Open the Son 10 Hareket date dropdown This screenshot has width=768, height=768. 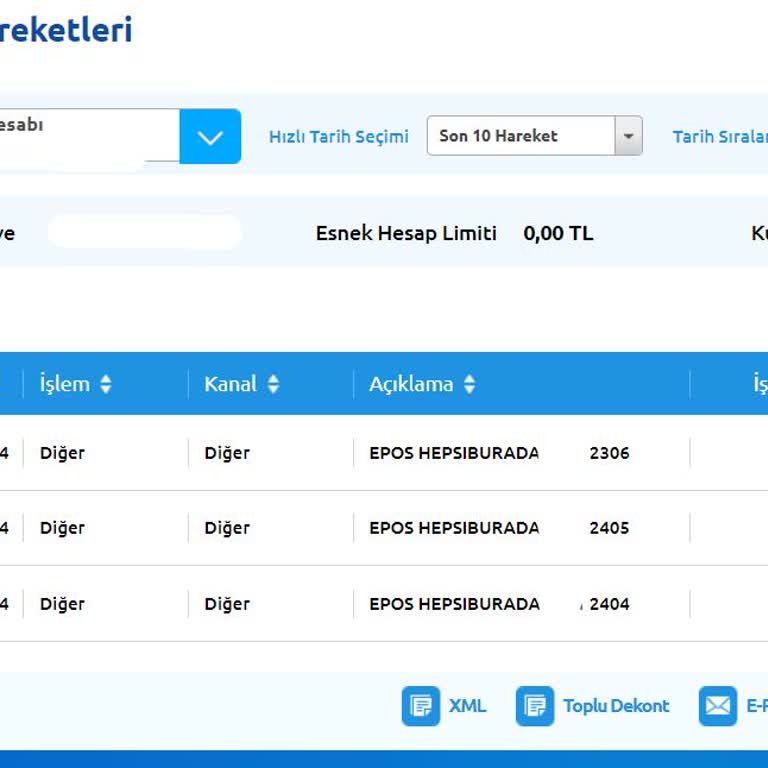coord(534,136)
